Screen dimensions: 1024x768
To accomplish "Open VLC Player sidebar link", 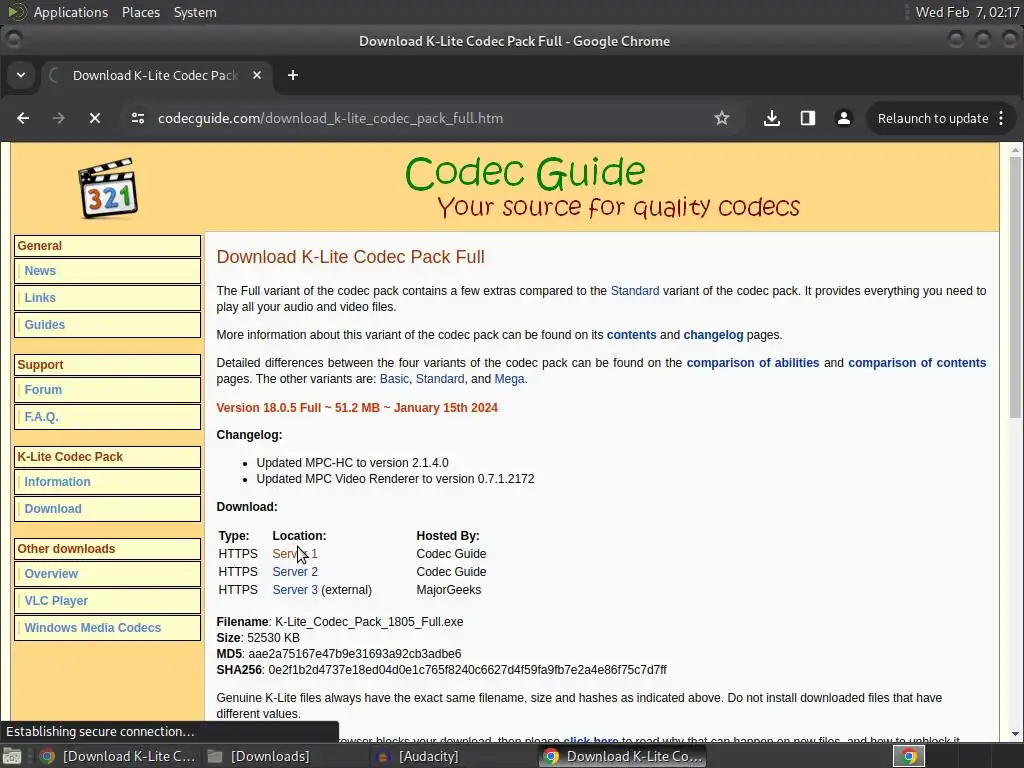I will 56,601.
